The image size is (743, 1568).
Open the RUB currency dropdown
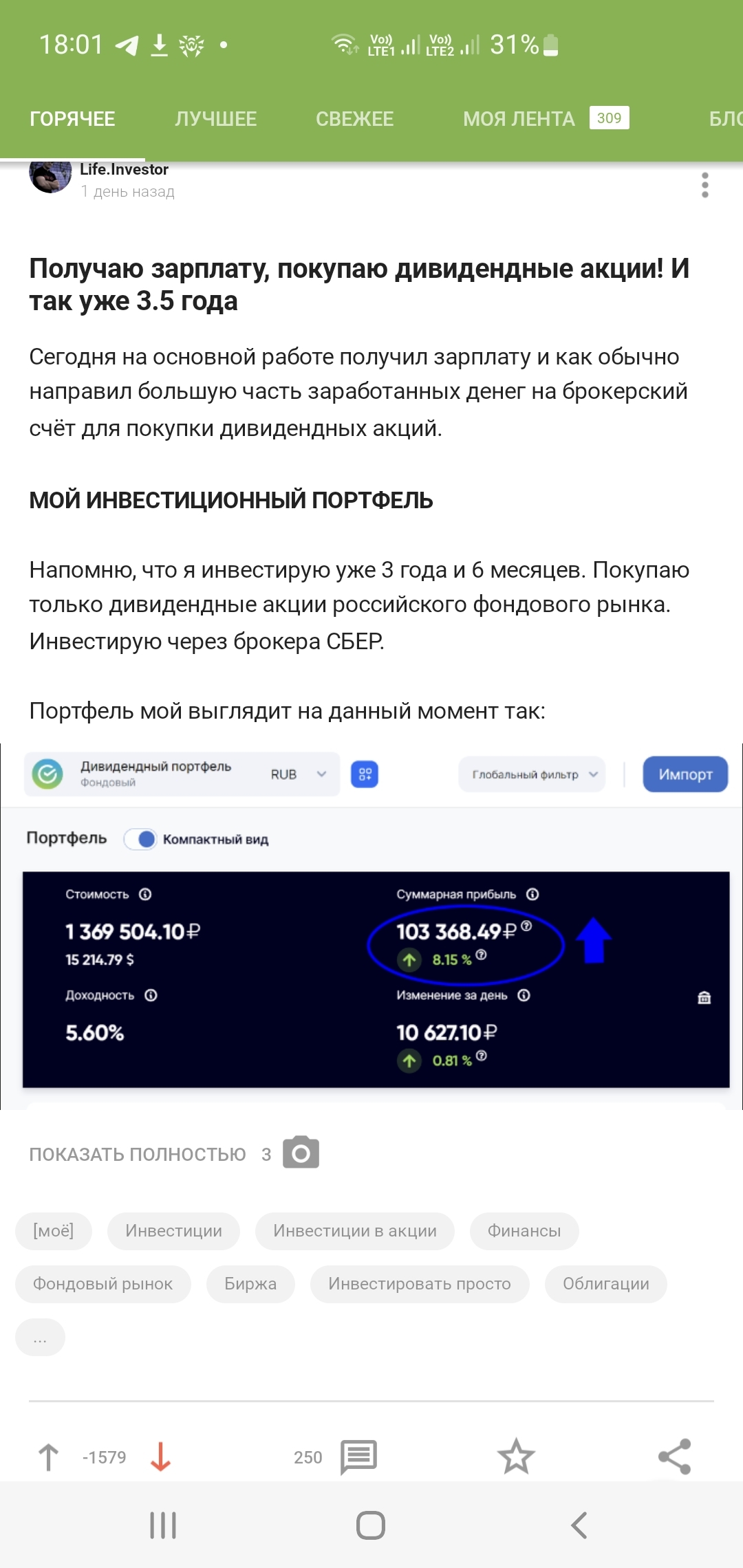(x=298, y=774)
